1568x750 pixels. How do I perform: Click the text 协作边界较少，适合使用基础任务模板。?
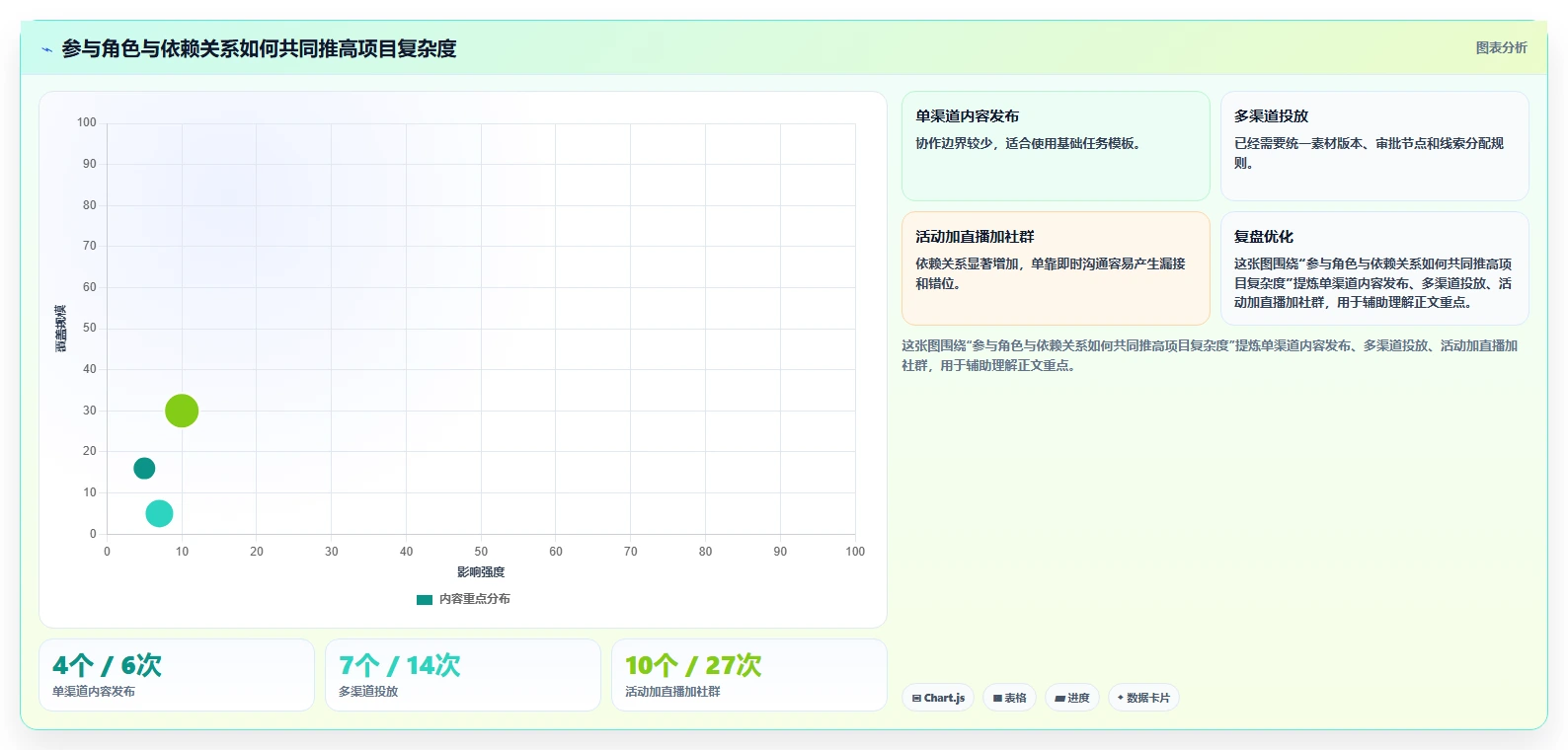click(x=1031, y=143)
